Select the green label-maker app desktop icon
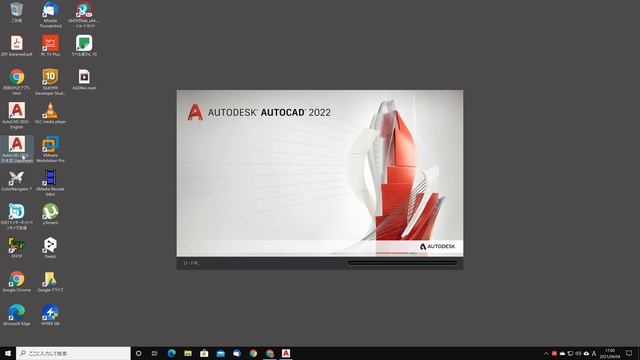 pos(84,46)
